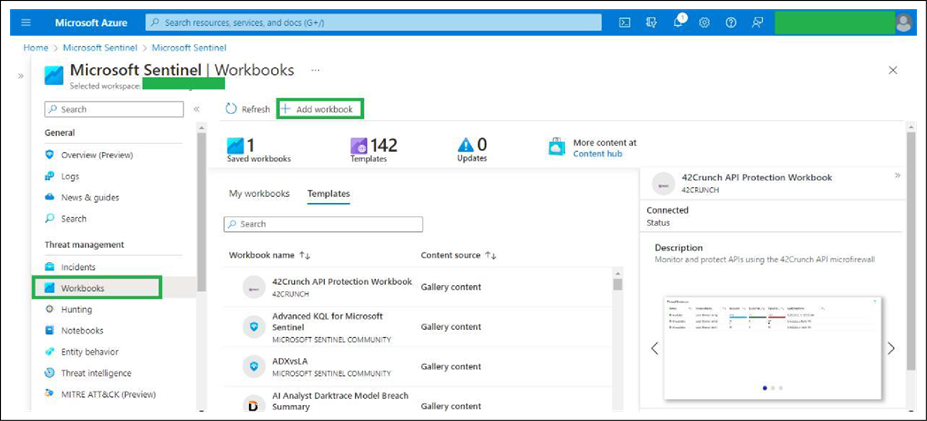Open the notifications bell
Screen dimensions: 927x421
click(678, 22)
